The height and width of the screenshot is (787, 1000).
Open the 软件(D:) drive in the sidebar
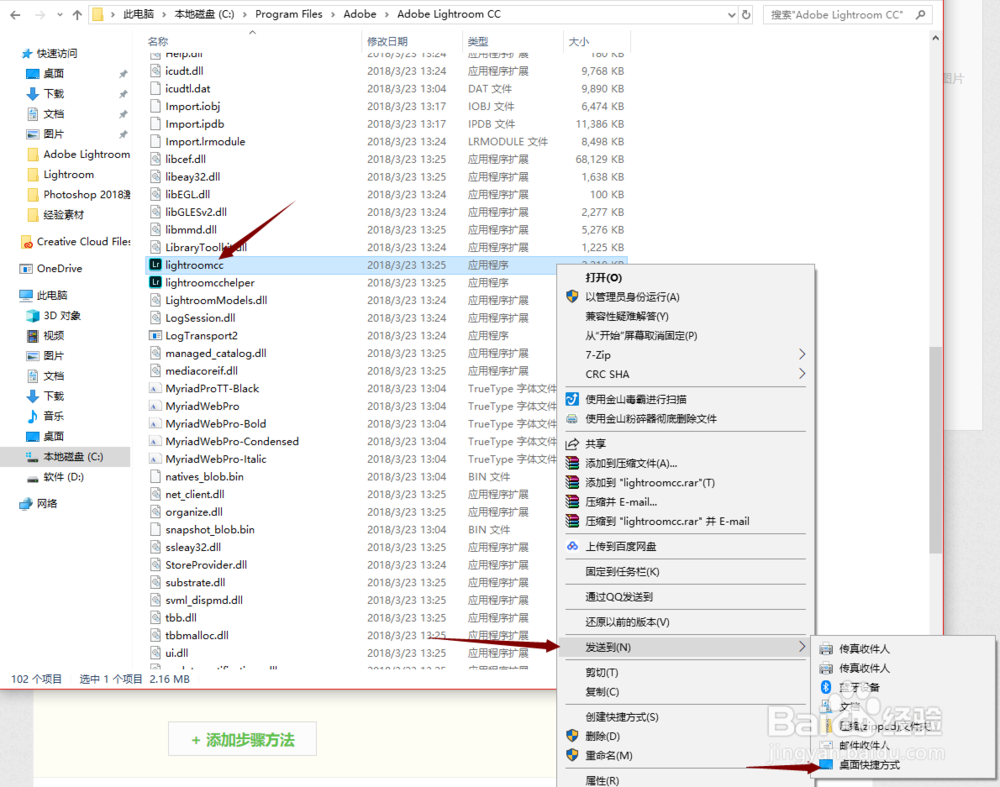coord(67,477)
